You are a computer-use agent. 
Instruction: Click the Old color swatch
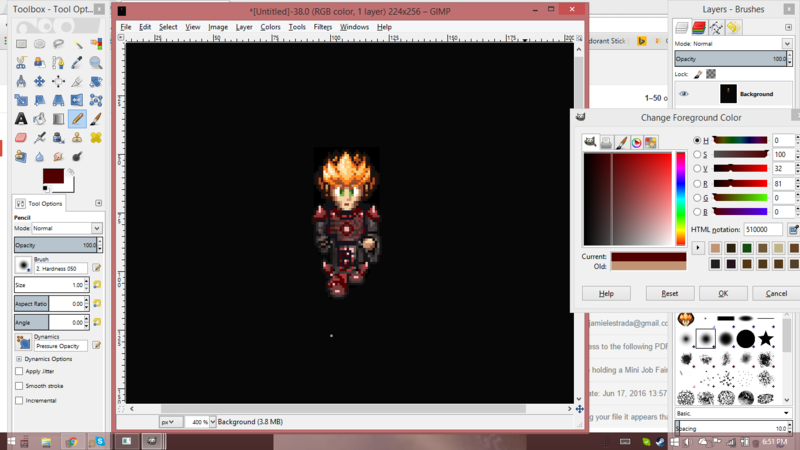[x=648, y=266]
